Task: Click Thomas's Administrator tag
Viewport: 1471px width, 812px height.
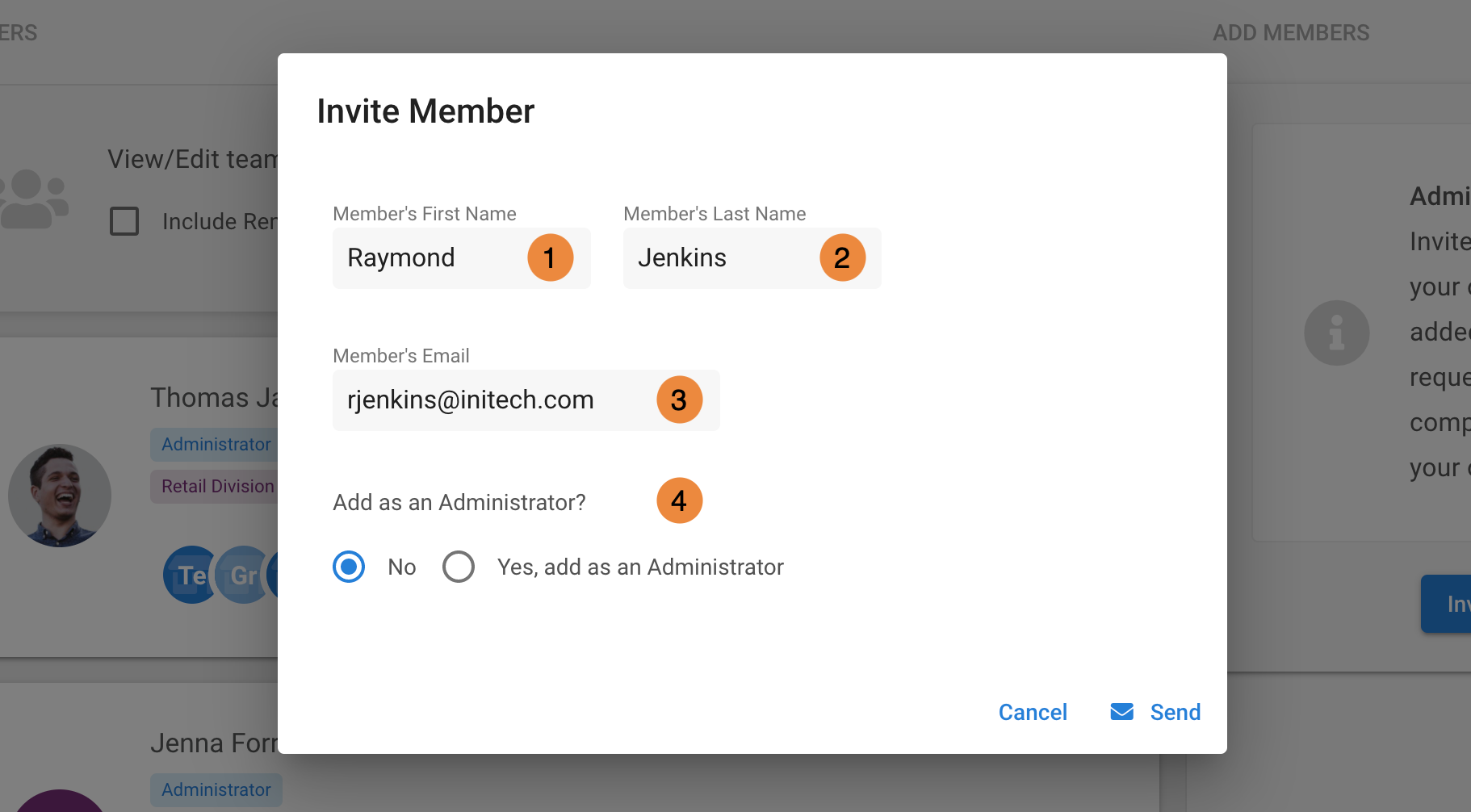Action: tap(215, 445)
